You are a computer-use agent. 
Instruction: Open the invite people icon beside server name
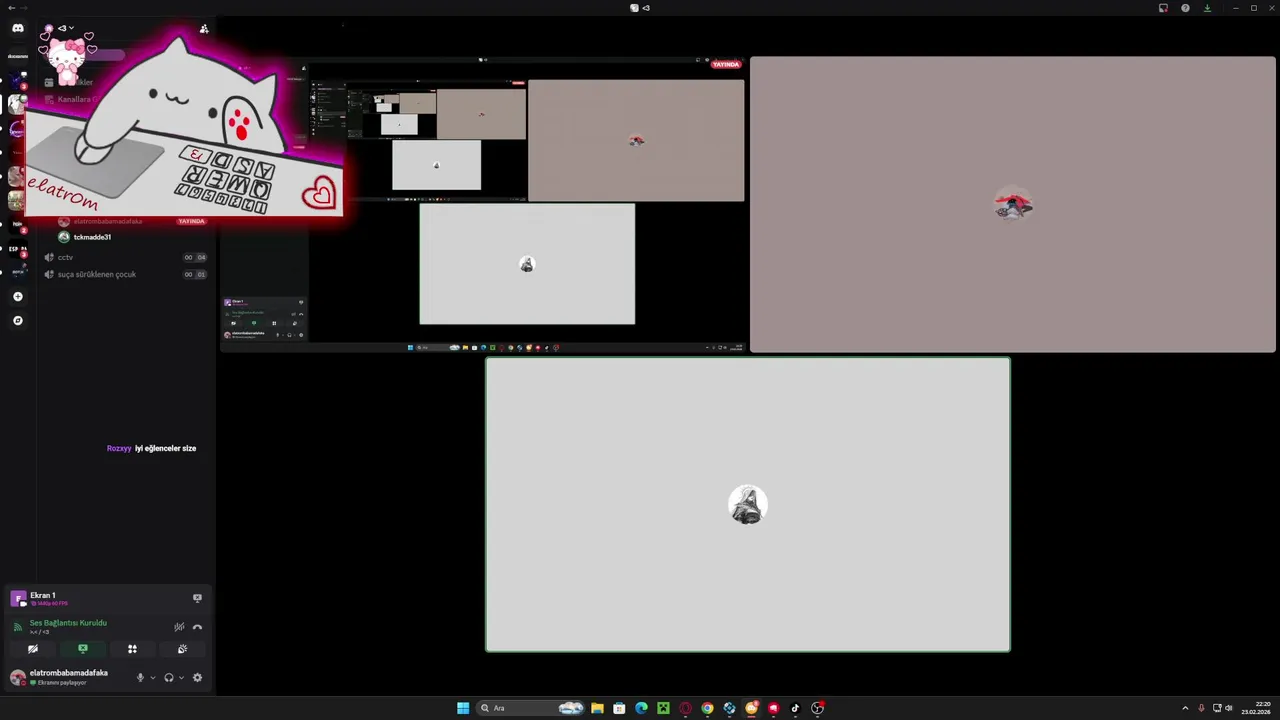[x=204, y=29]
